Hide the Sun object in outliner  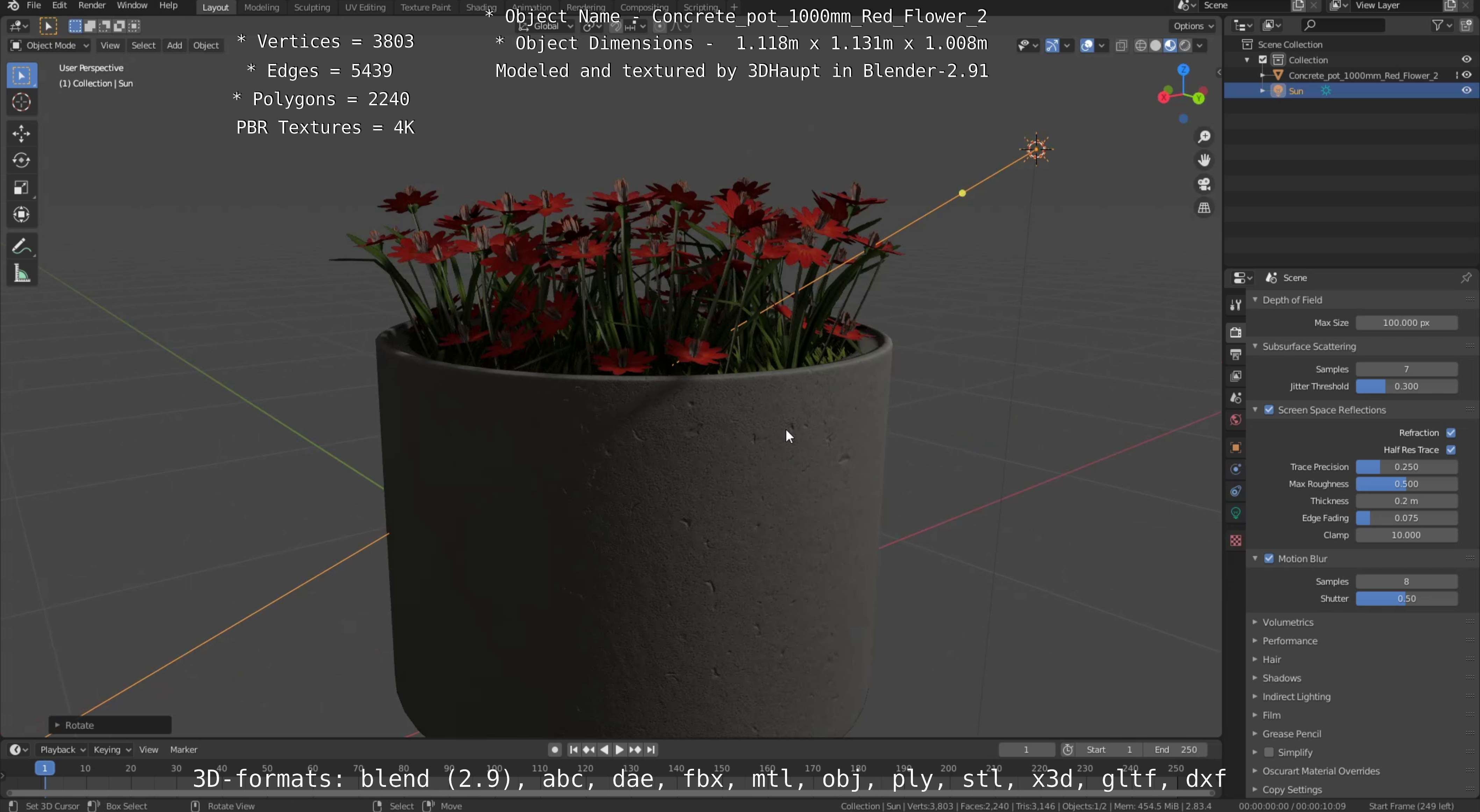pyautogui.click(x=1466, y=91)
